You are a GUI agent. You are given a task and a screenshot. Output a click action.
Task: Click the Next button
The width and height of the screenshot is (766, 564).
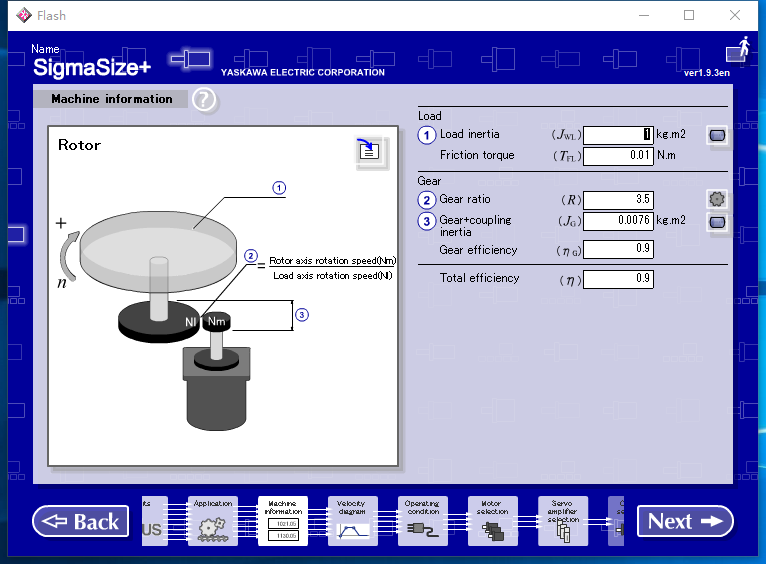tap(685, 522)
